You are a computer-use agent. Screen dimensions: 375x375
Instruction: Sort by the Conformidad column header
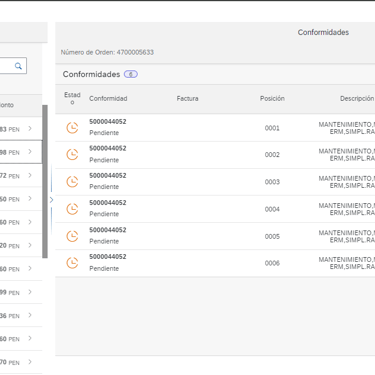(108, 99)
